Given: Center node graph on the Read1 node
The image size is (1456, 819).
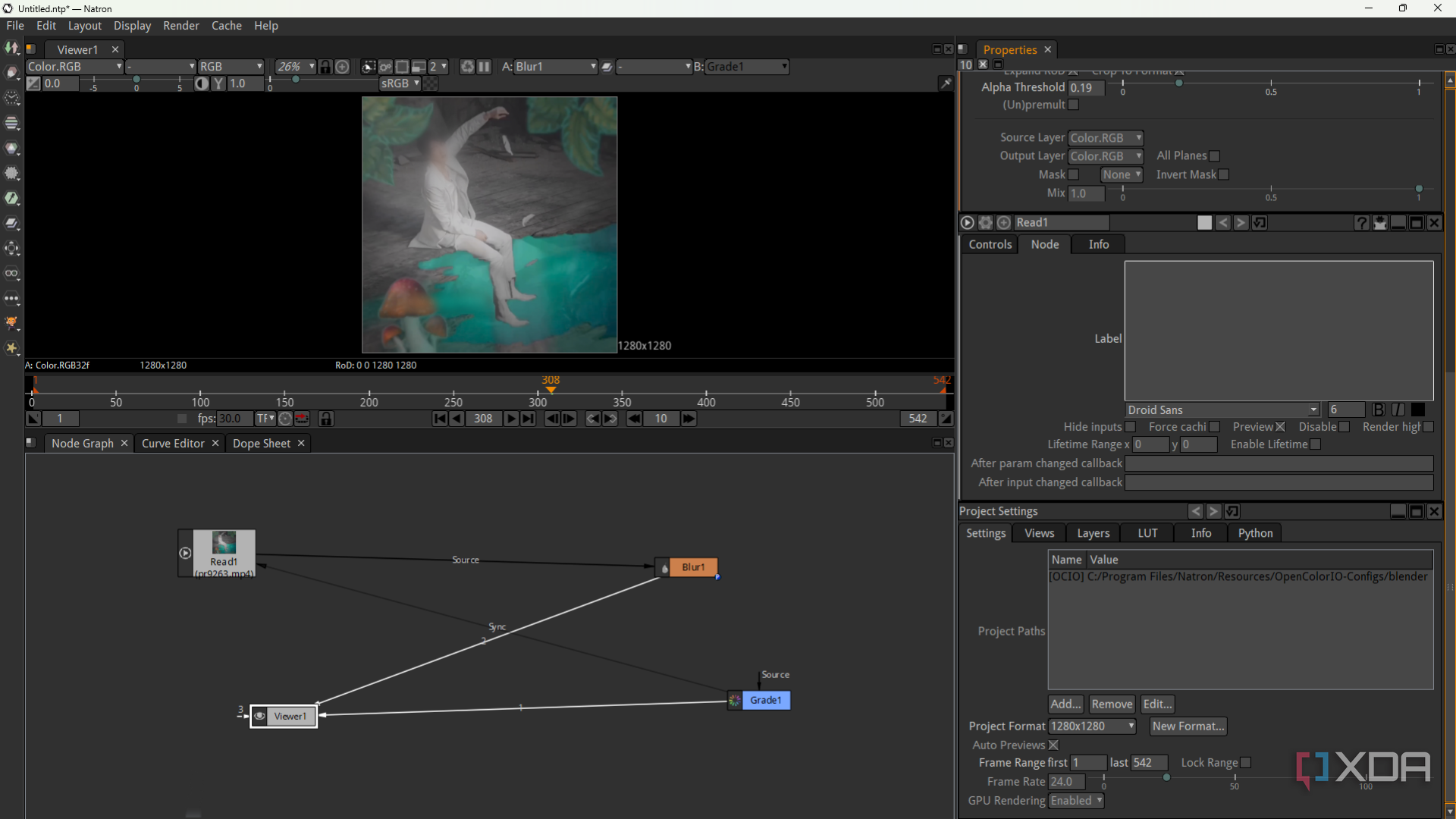Looking at the screenshot, I should click(x=1004, y=222).
